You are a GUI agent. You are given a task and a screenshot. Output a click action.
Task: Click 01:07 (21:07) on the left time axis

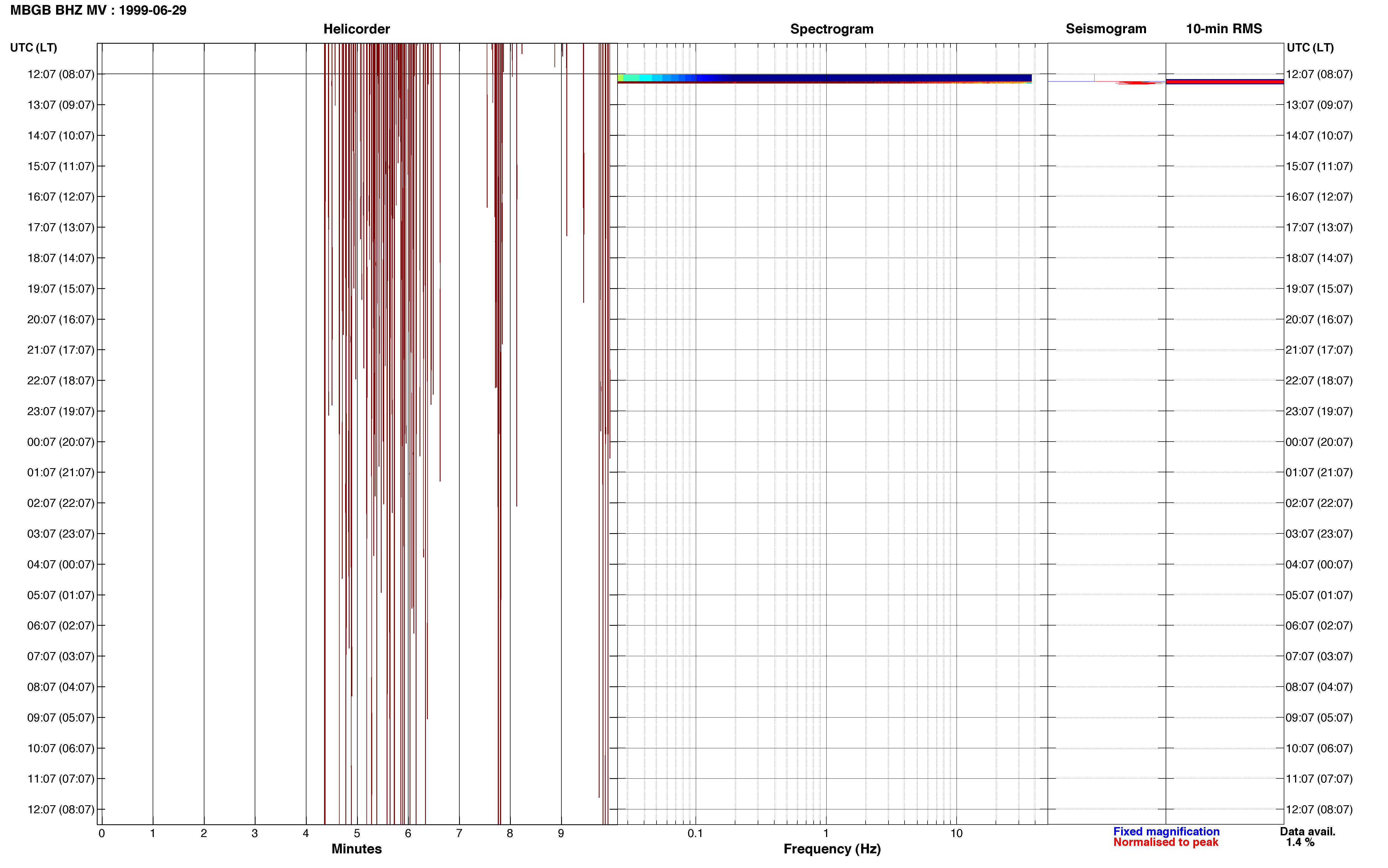[x=61, y=473]
